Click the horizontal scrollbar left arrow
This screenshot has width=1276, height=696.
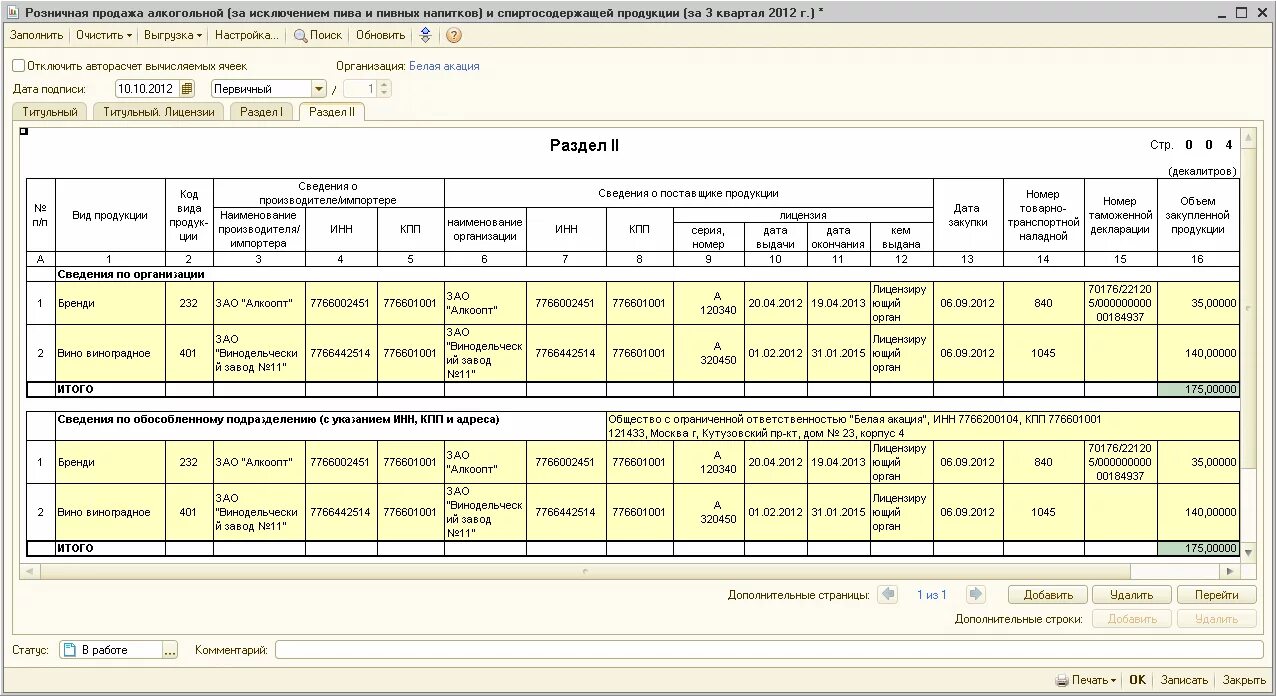[28, 571]
